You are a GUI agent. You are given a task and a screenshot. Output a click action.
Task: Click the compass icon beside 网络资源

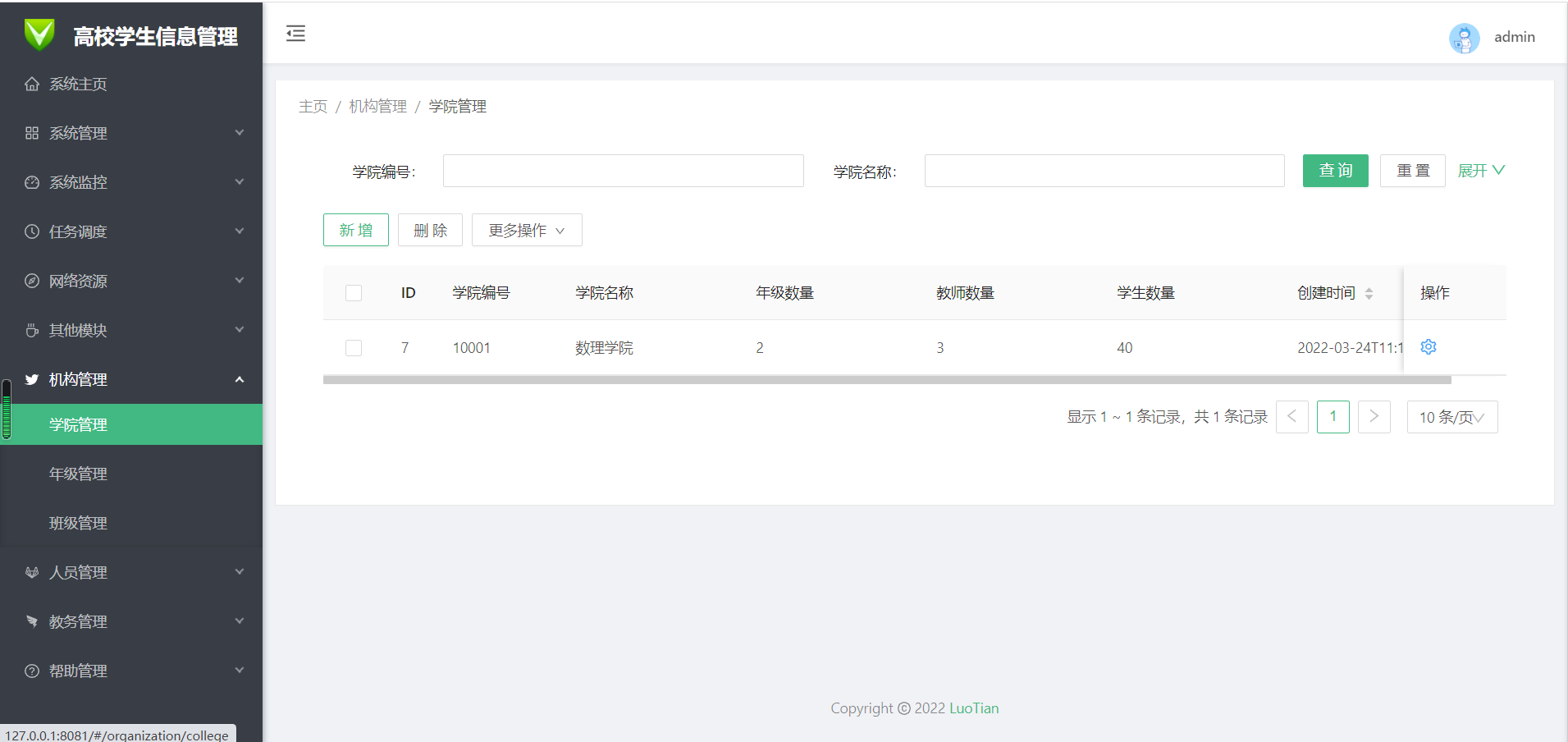click(x=32, y=281)
